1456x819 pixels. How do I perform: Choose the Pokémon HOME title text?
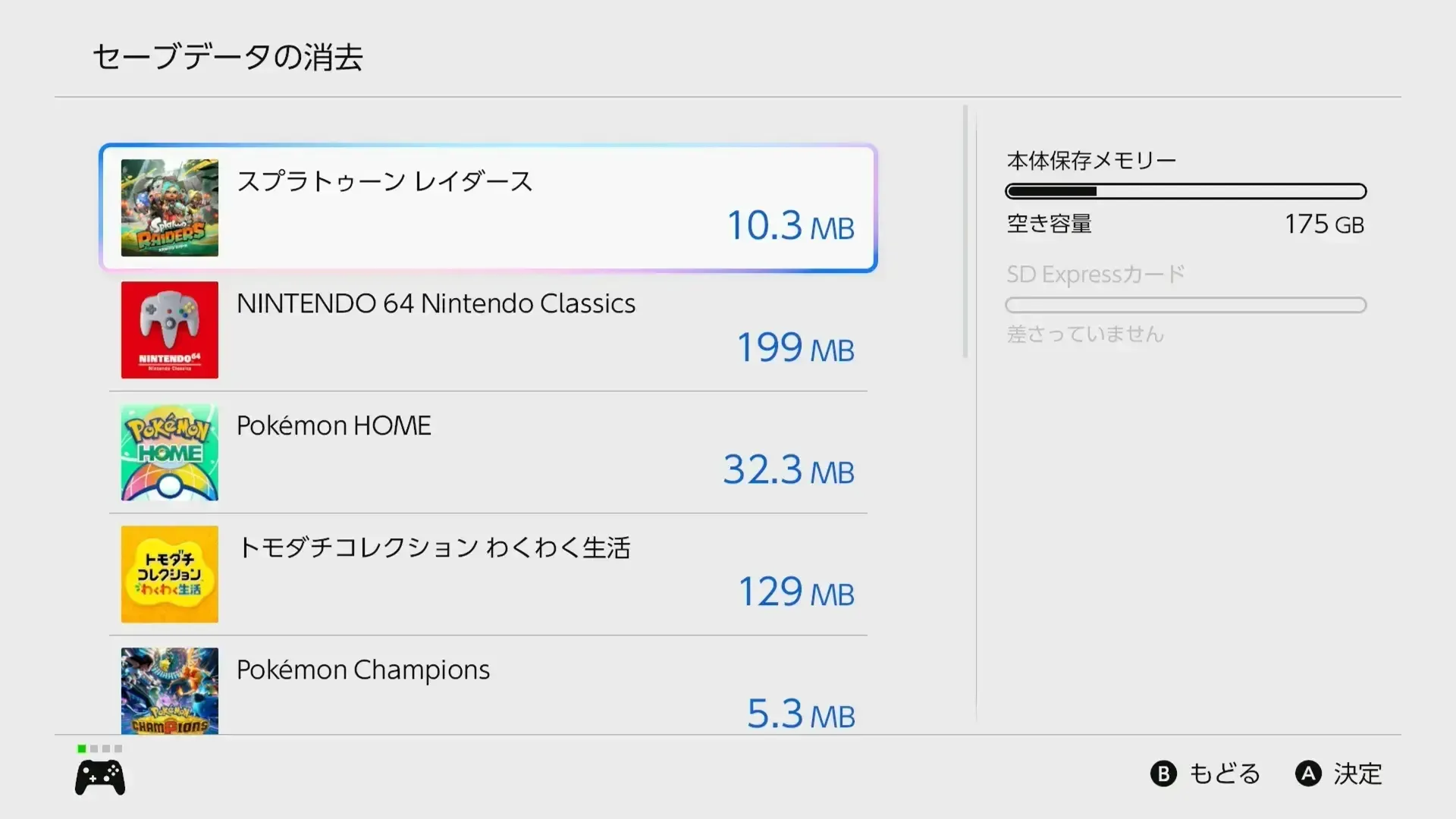[334, 425]
